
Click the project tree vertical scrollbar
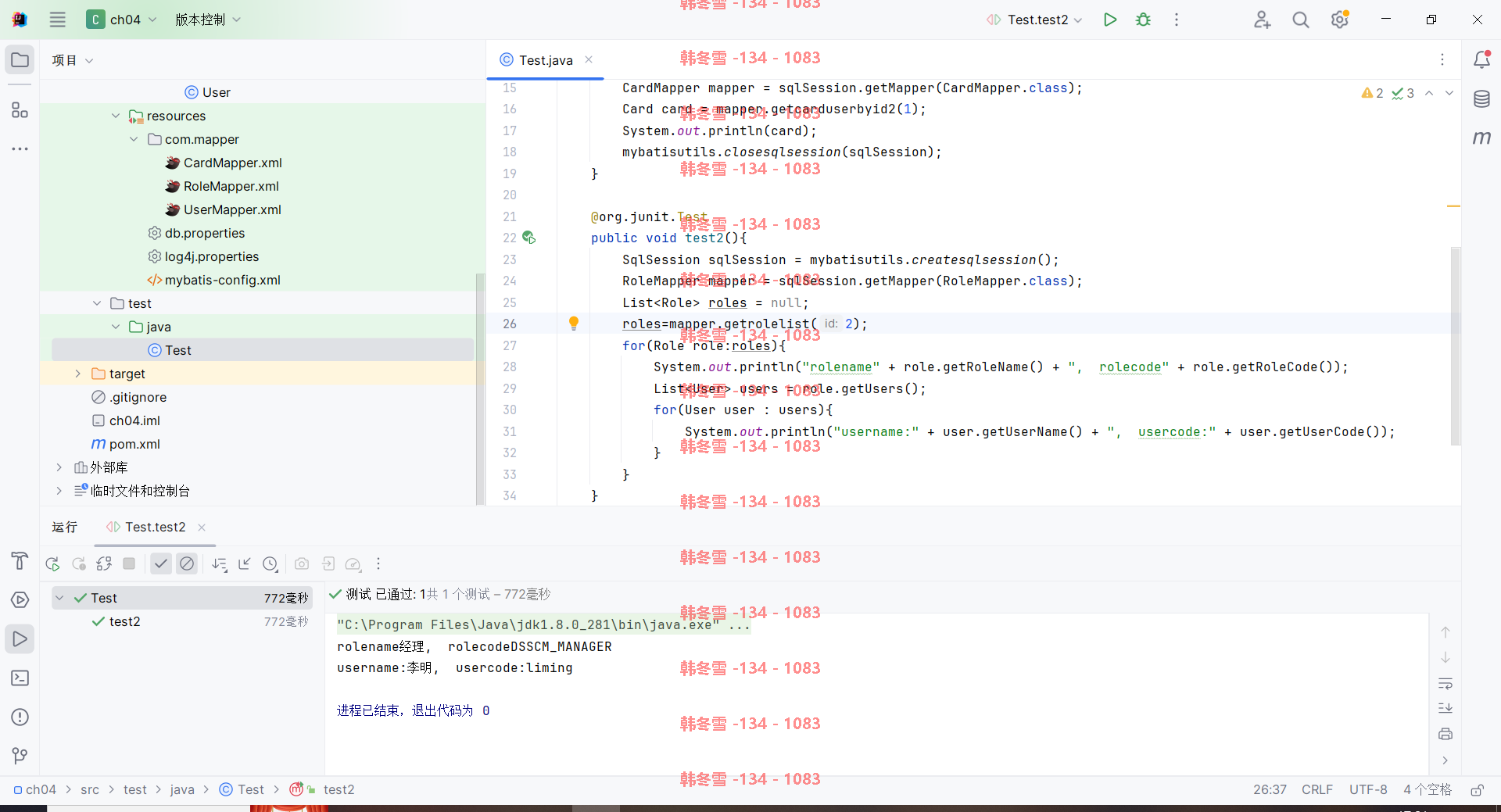point(480,388)
